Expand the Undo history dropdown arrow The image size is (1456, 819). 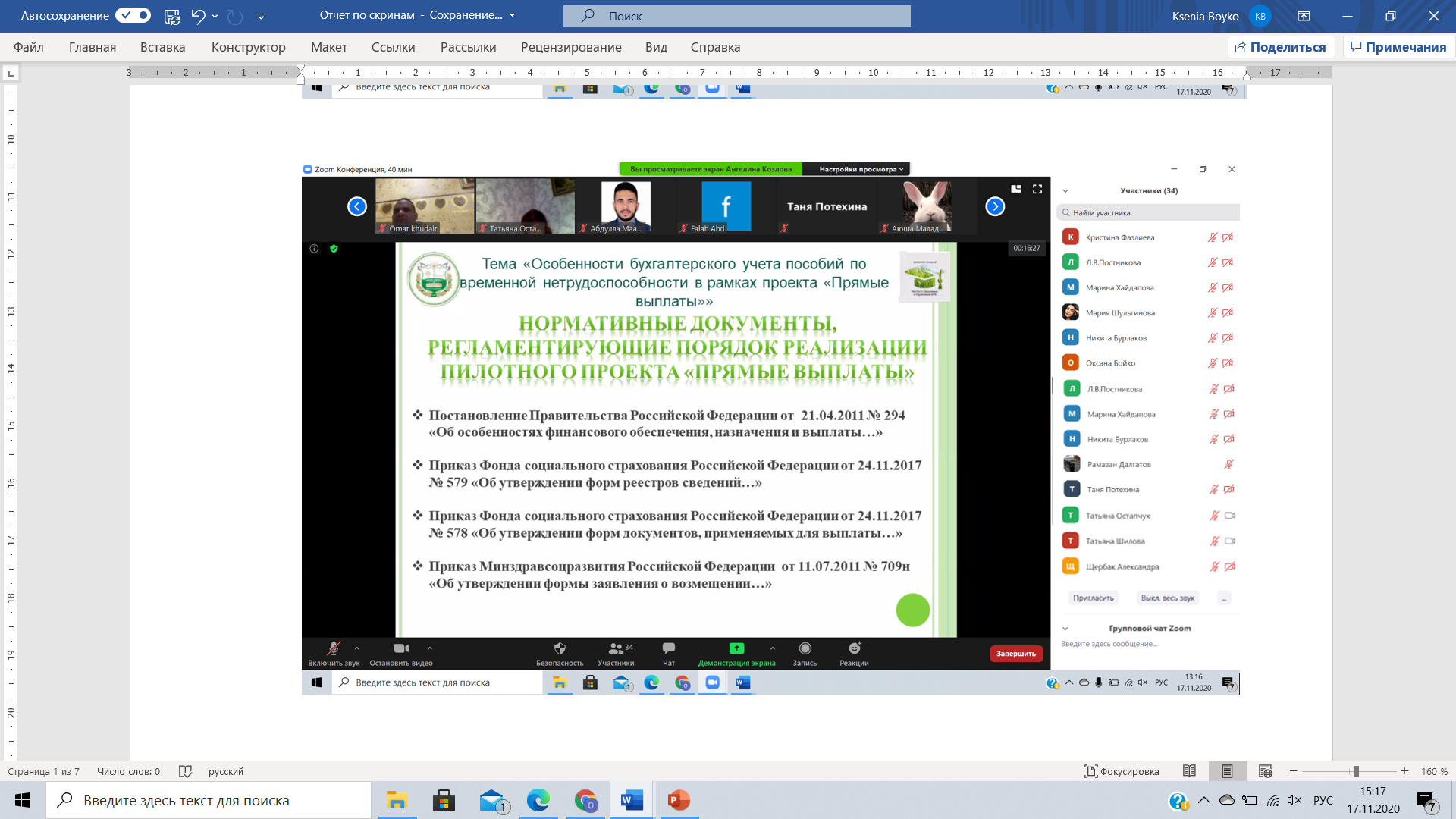[x=215, y=16]
